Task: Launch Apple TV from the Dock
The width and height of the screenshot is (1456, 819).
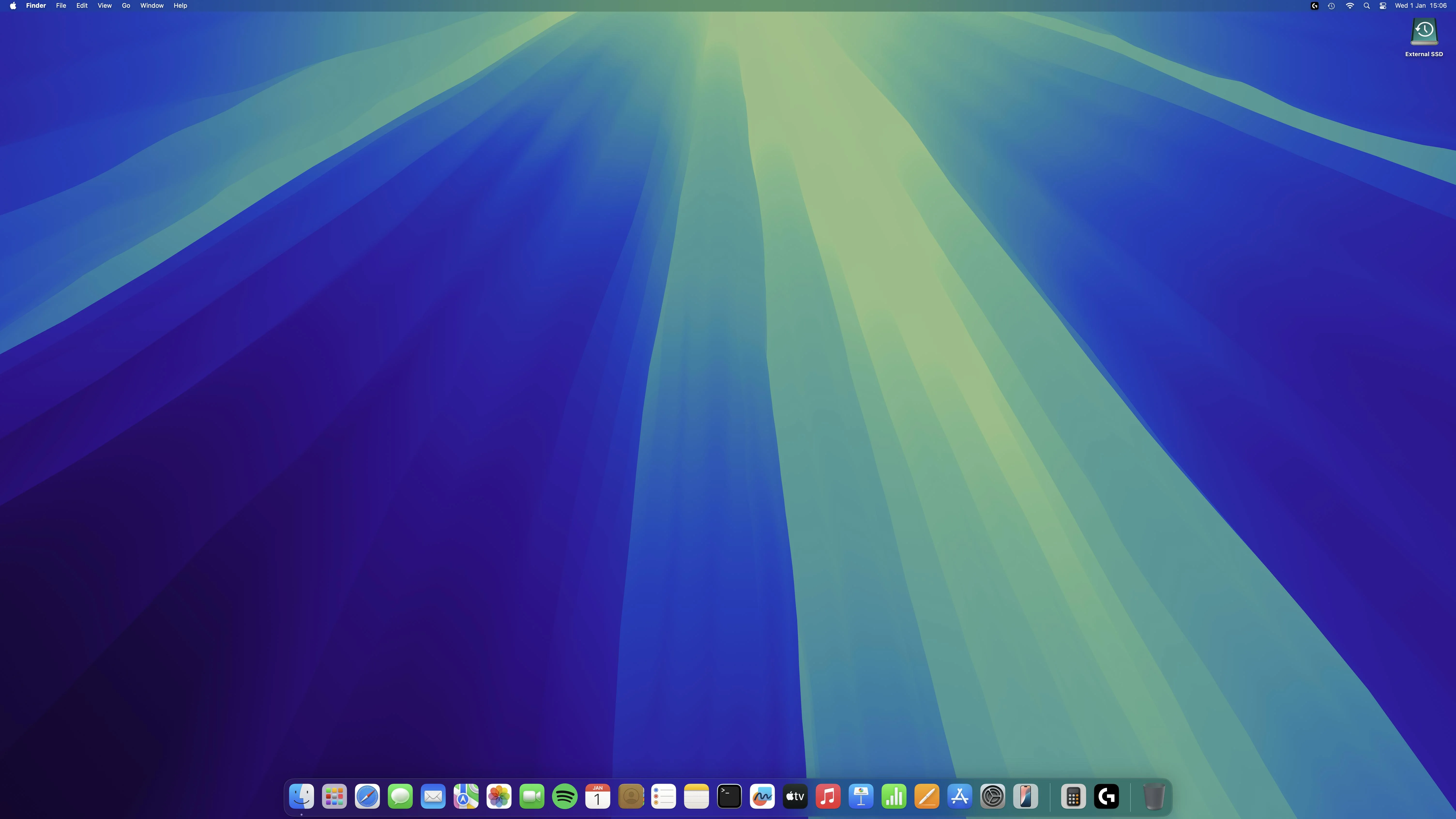Action: click(x=795, y=796)
